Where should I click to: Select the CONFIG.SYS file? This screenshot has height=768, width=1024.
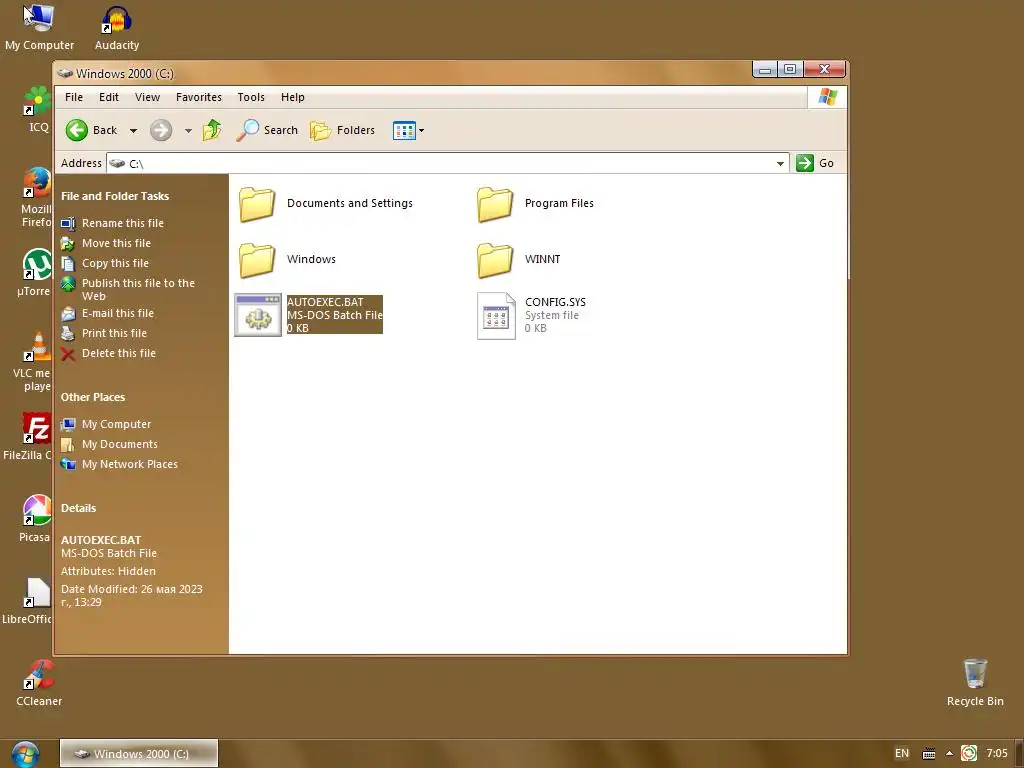(x=532, y=315)
